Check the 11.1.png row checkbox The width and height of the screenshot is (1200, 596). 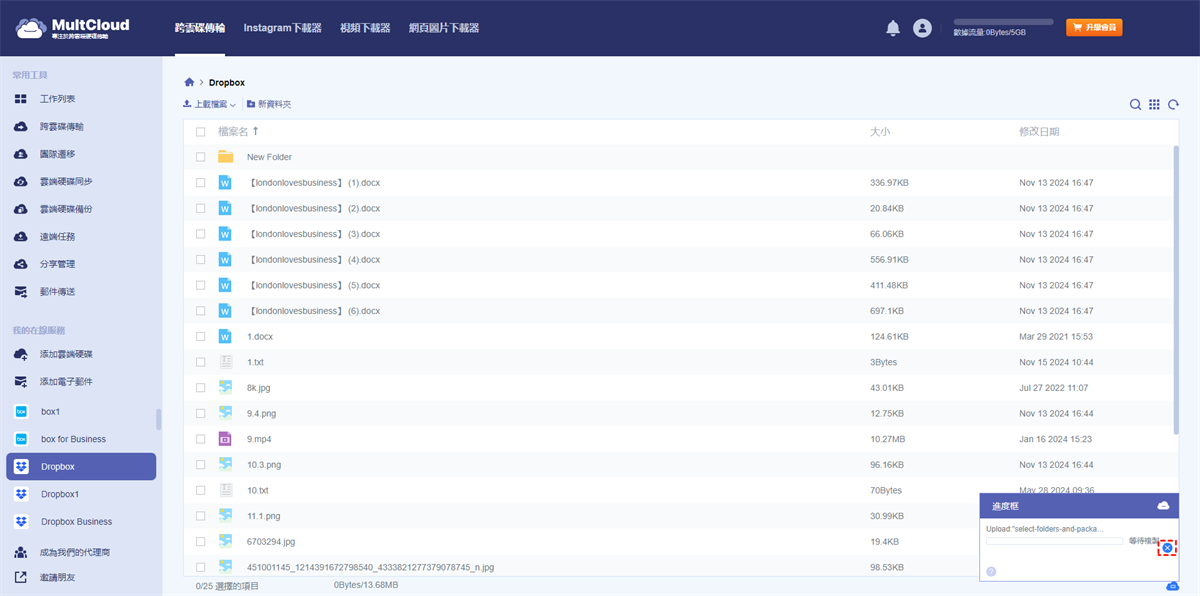click(201, 516)
